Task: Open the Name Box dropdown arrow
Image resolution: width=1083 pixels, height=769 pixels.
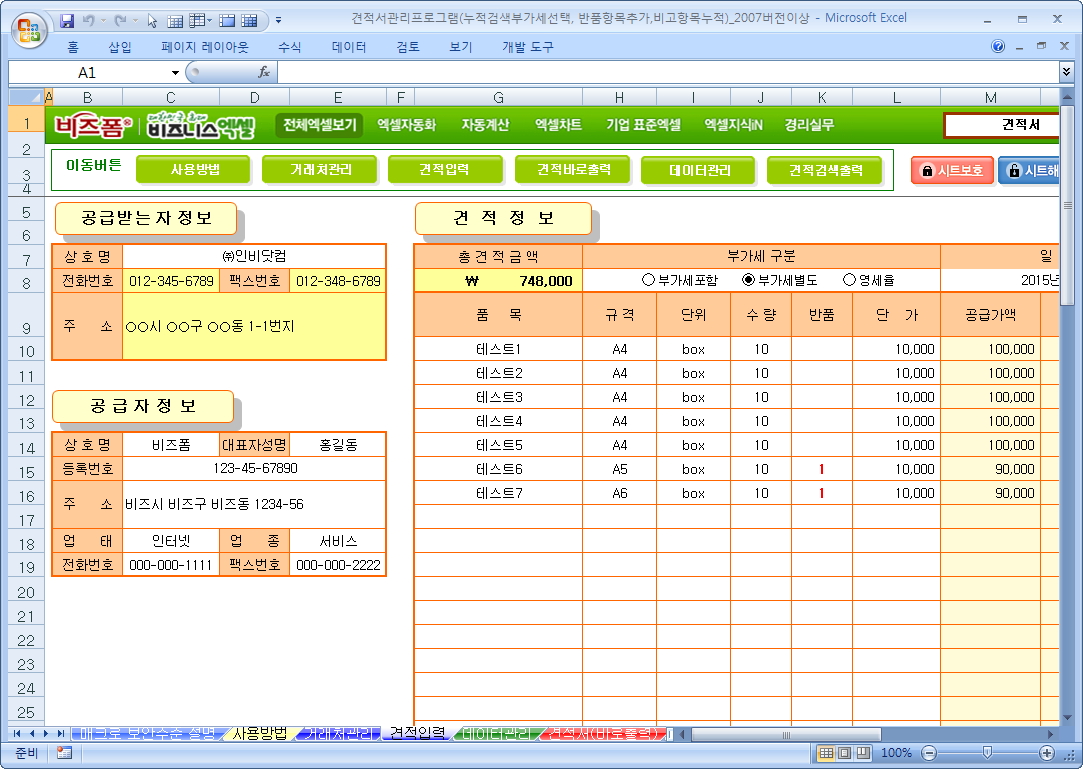Action: [175, 73]
